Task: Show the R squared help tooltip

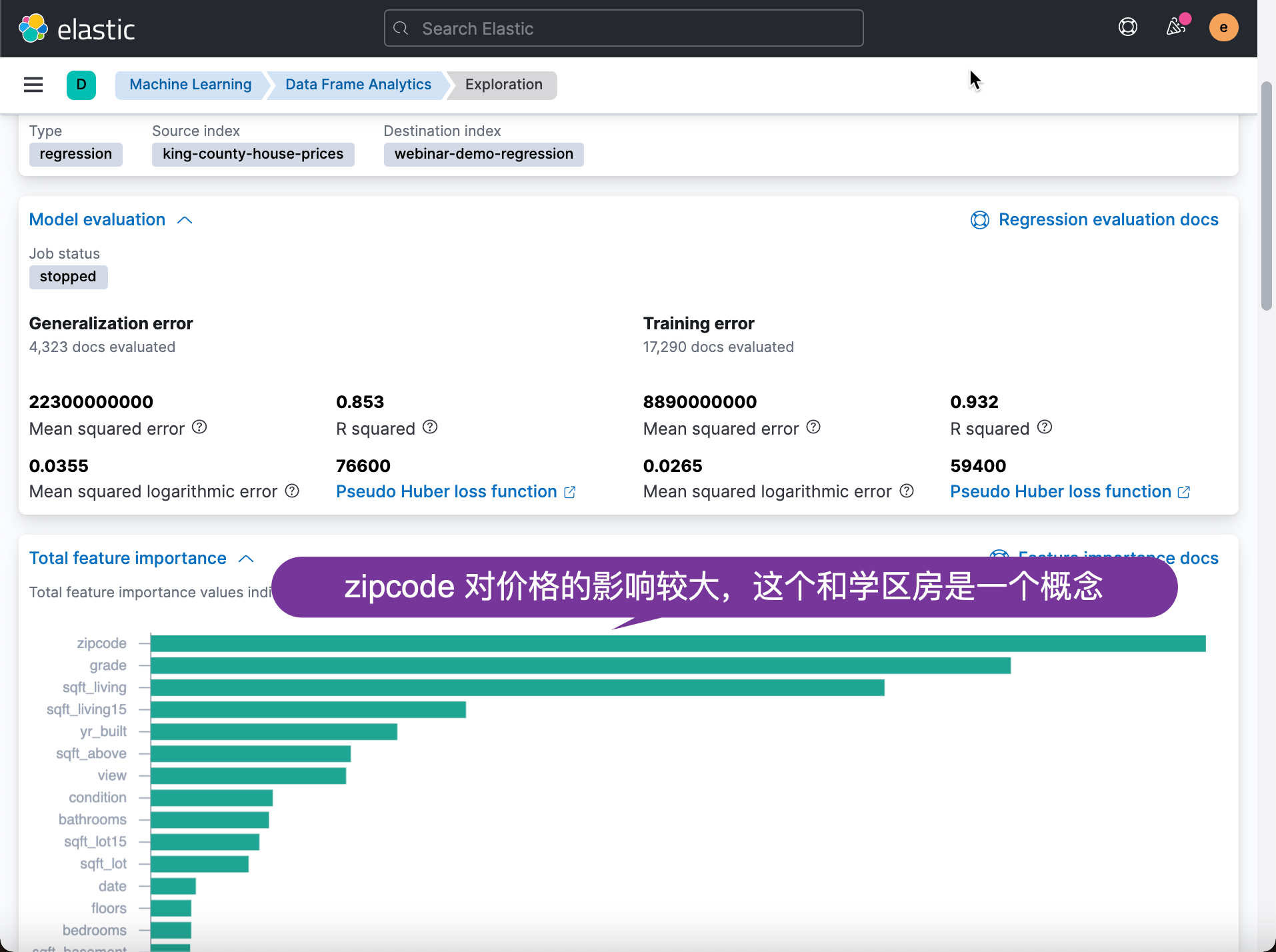Action: [x=431, y=427]
